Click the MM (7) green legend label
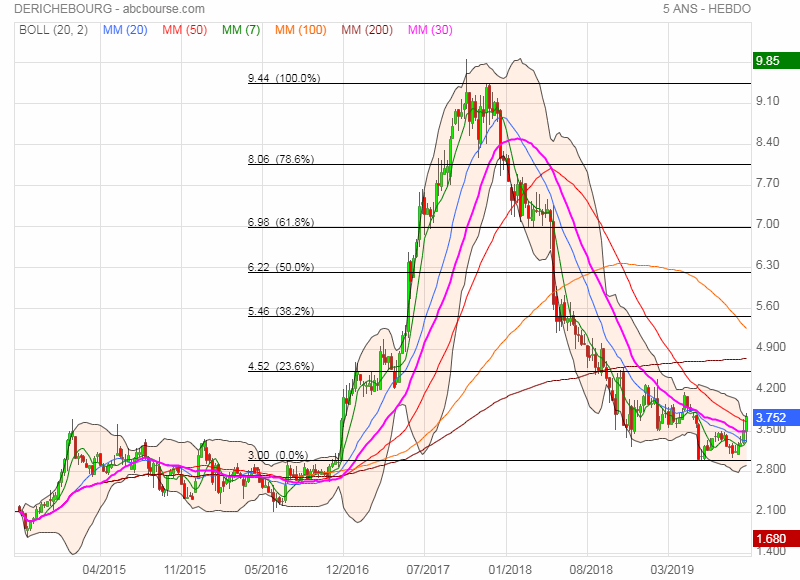800x580 pixels. (x=241, y=30)
